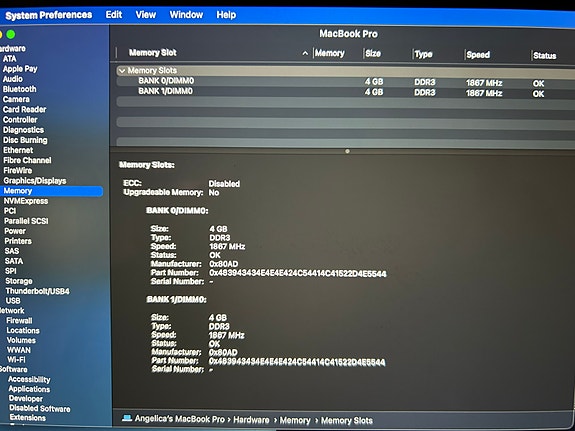The image size is (575, 431).
Task: Open the Edit menu
Action: pyautogui.click(x=114, y=15)
